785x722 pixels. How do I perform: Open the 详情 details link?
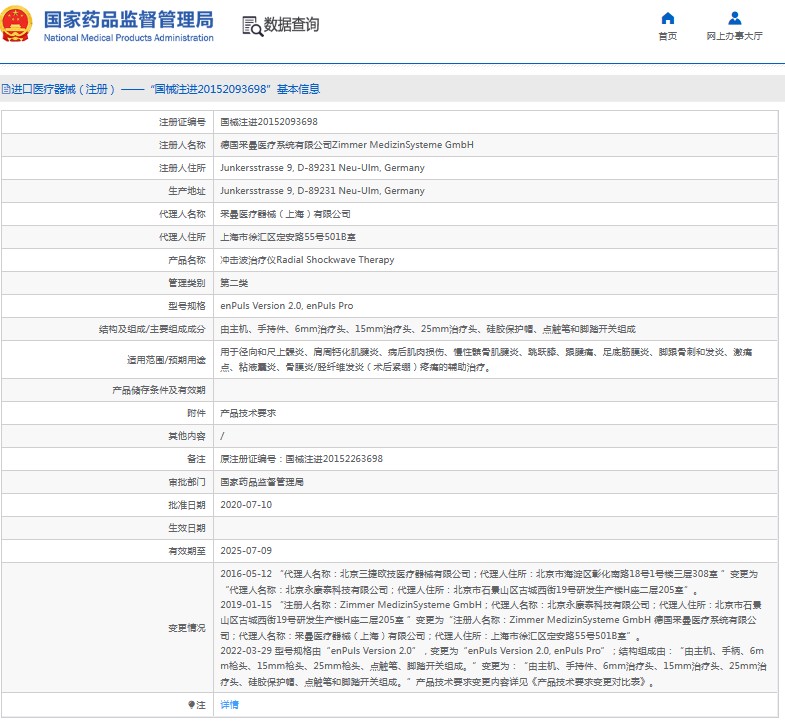click(x=229, y=705)
